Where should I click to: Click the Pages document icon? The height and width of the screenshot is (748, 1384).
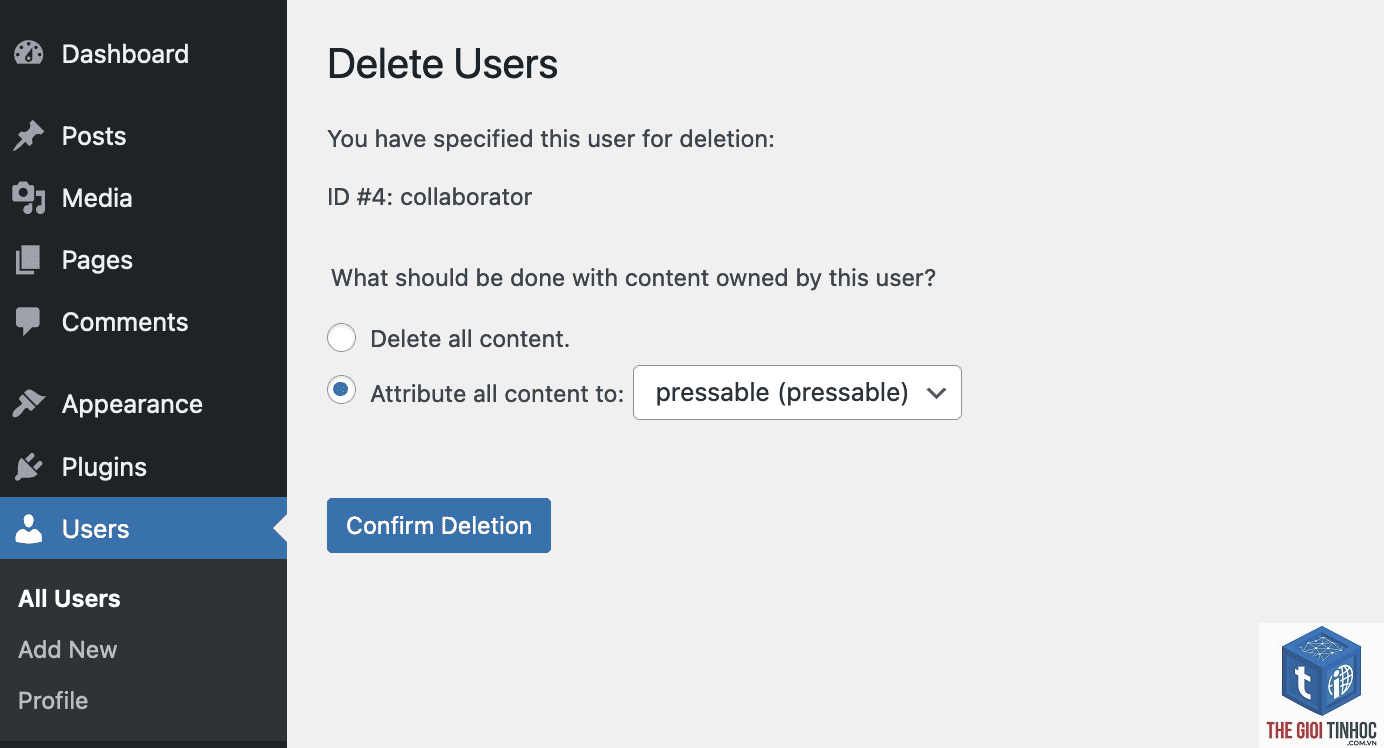pos(29,260)
